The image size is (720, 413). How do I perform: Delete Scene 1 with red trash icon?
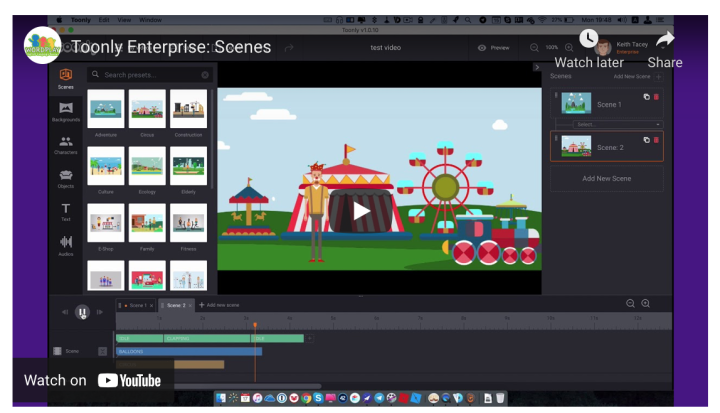656,97
